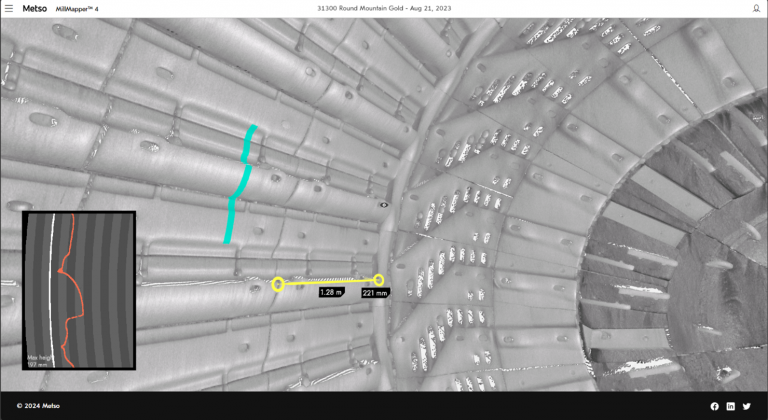Image resolution: width=768 pixels, height=420 pixels.
Task: Click the white reference curve in the profile
Action: [x=52, y=290]
